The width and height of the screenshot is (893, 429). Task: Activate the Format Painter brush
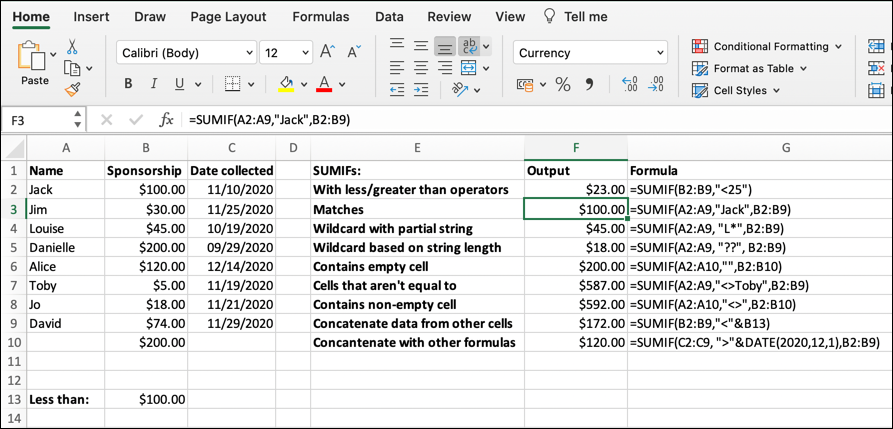click(x=72, y=90)
